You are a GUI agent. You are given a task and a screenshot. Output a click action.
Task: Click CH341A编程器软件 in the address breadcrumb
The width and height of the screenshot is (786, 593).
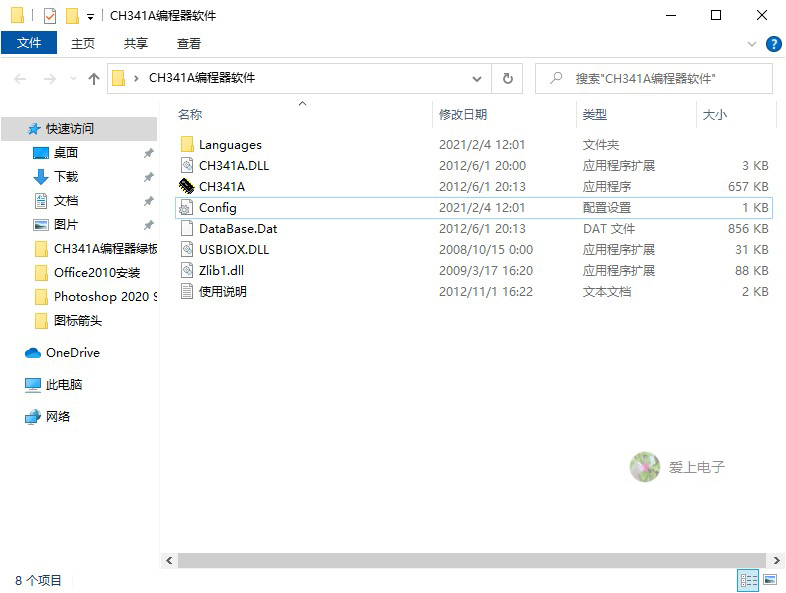(202, 78)
